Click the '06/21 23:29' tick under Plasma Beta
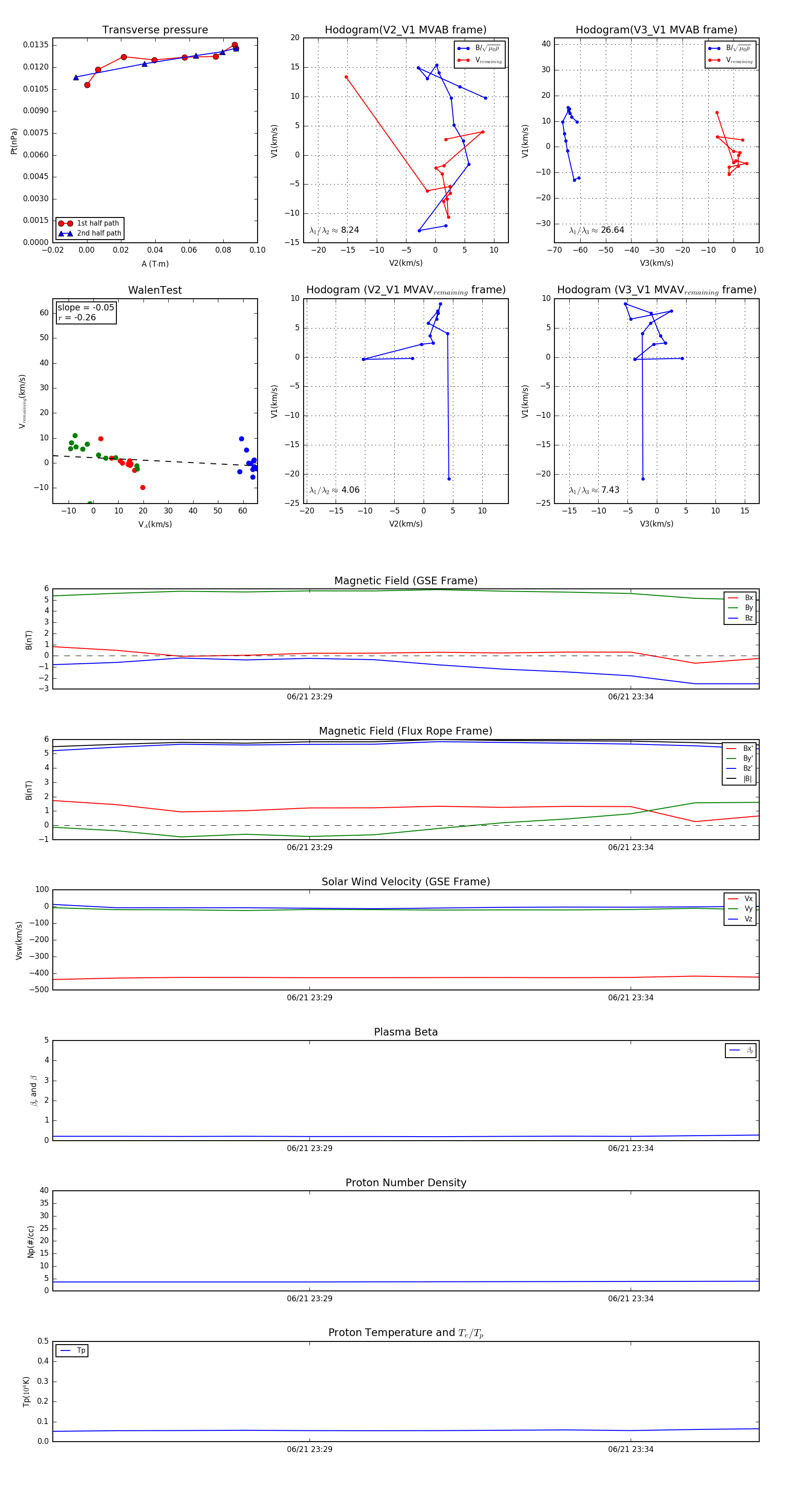Screen dimensions: 812x1489 (309, 1148)
